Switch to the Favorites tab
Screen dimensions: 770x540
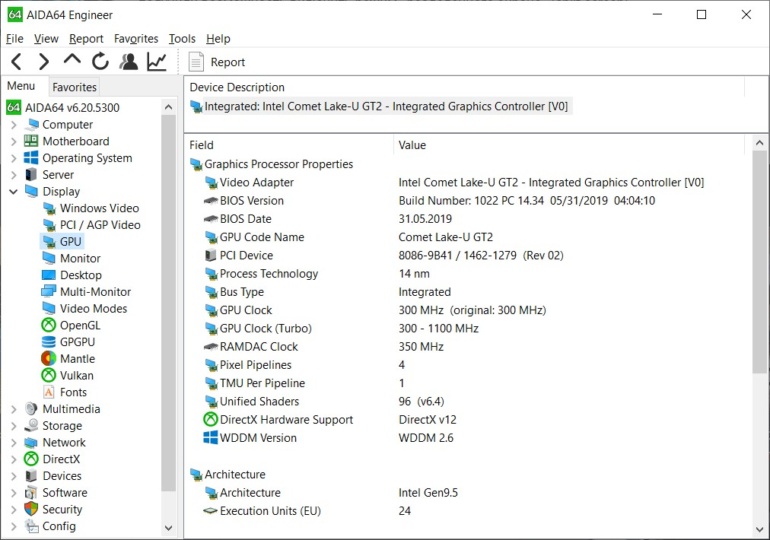(x=74, y=87)
